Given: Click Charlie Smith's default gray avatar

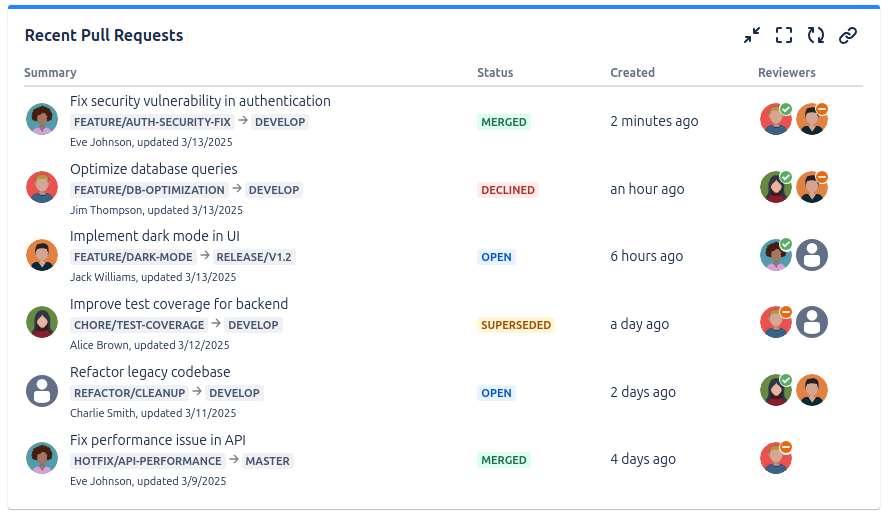Looking at the screenshot, I should 42,390.
